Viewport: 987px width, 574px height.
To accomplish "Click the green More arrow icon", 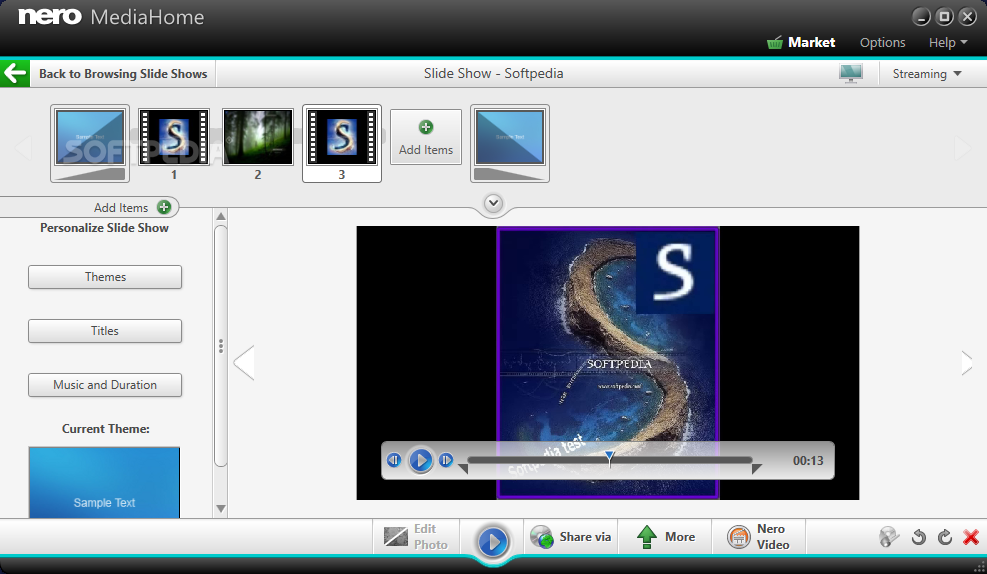I will (646, 537).
